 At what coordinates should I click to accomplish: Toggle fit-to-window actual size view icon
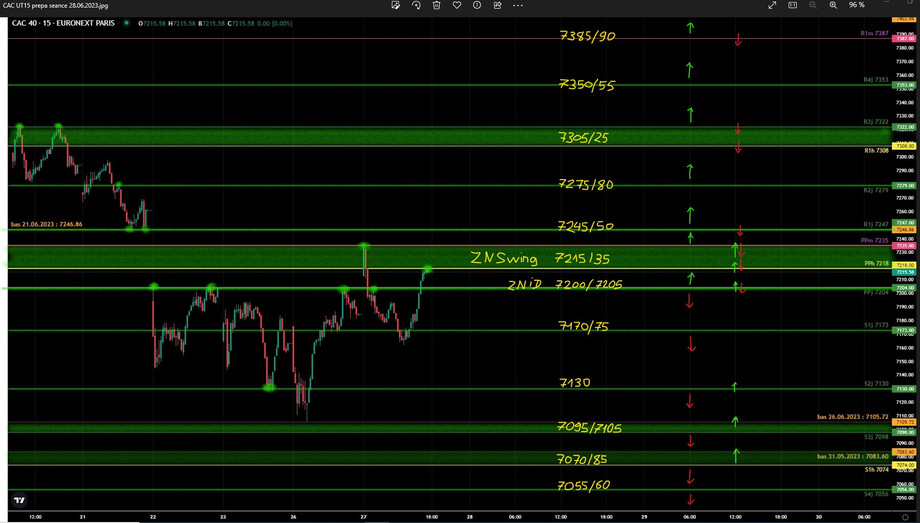pos(792,6)
